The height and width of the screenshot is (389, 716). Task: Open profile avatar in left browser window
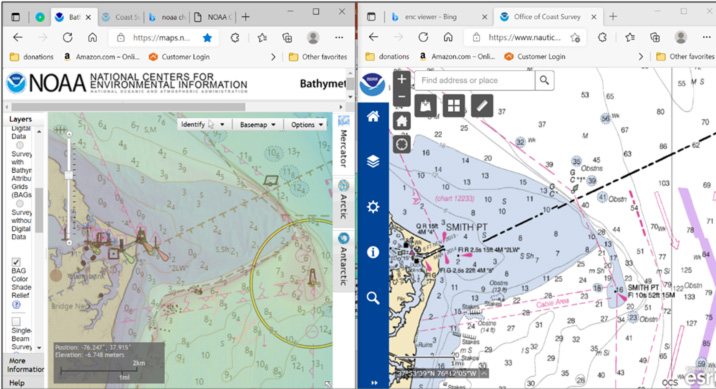coord(313,37)
